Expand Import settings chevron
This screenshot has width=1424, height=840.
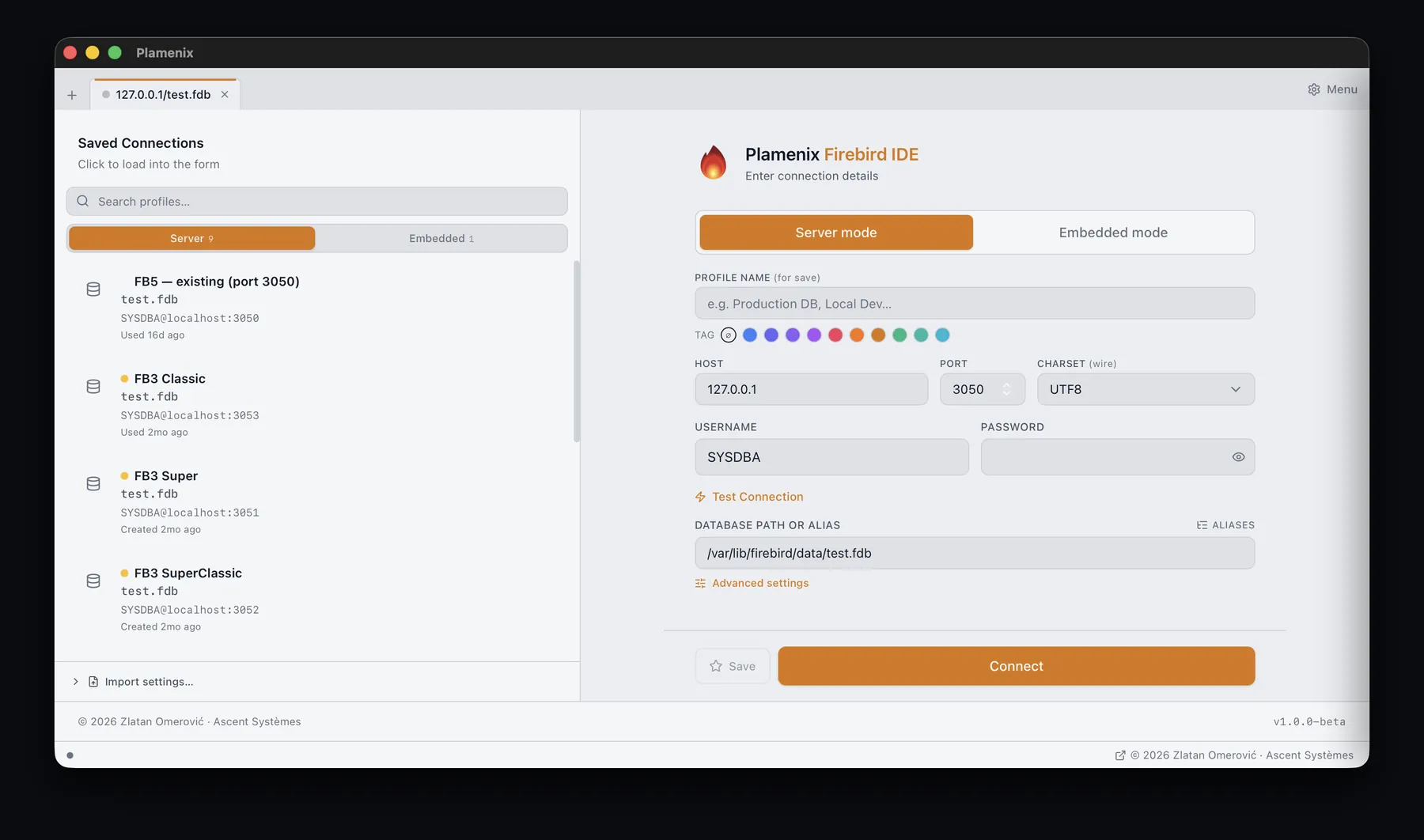click(x=76, y=682)
